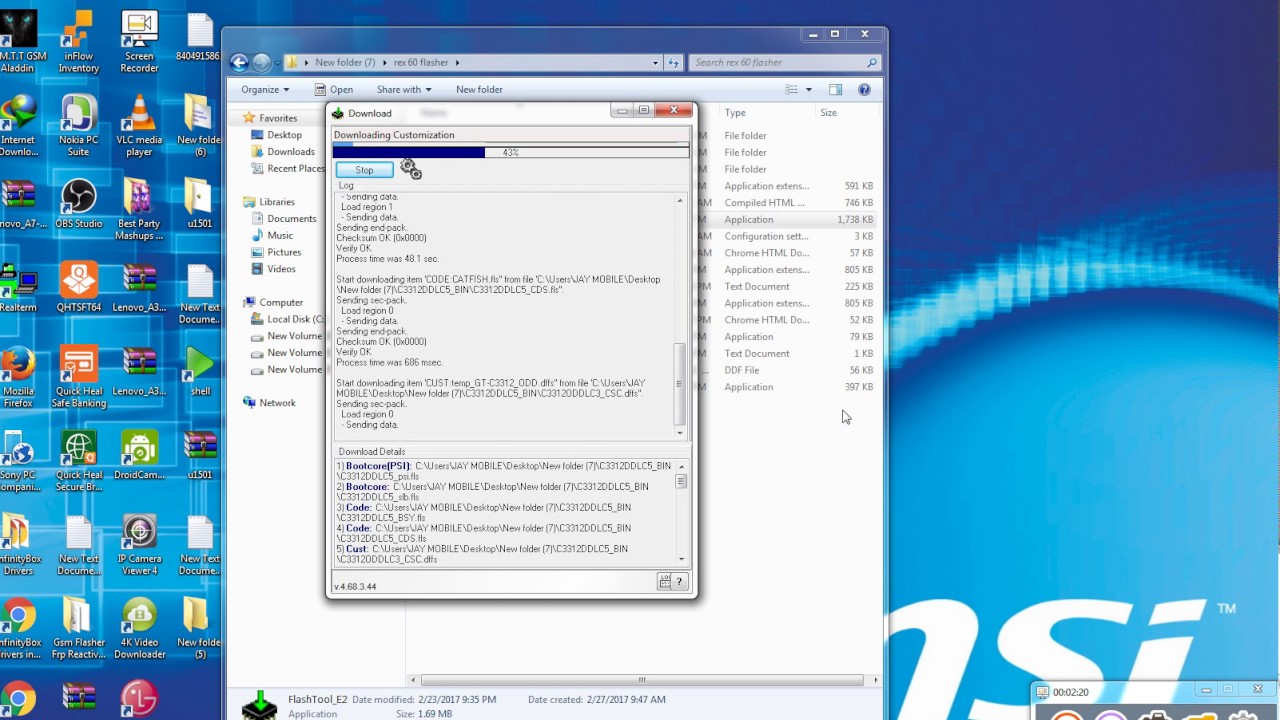Open OBS Studio desktop shortcut
The width and height of the screenshot is (1280, 720).
[x=78, y=203]
